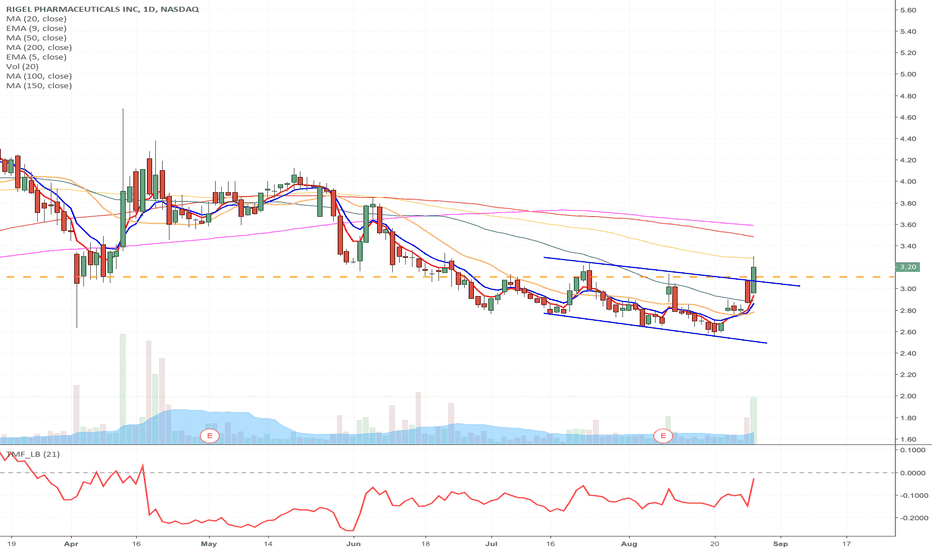Select the EMA (5, close) indicator label
The height and width of the screenshot is (550, 932).
pyautogui.click(x=36, y=56)
